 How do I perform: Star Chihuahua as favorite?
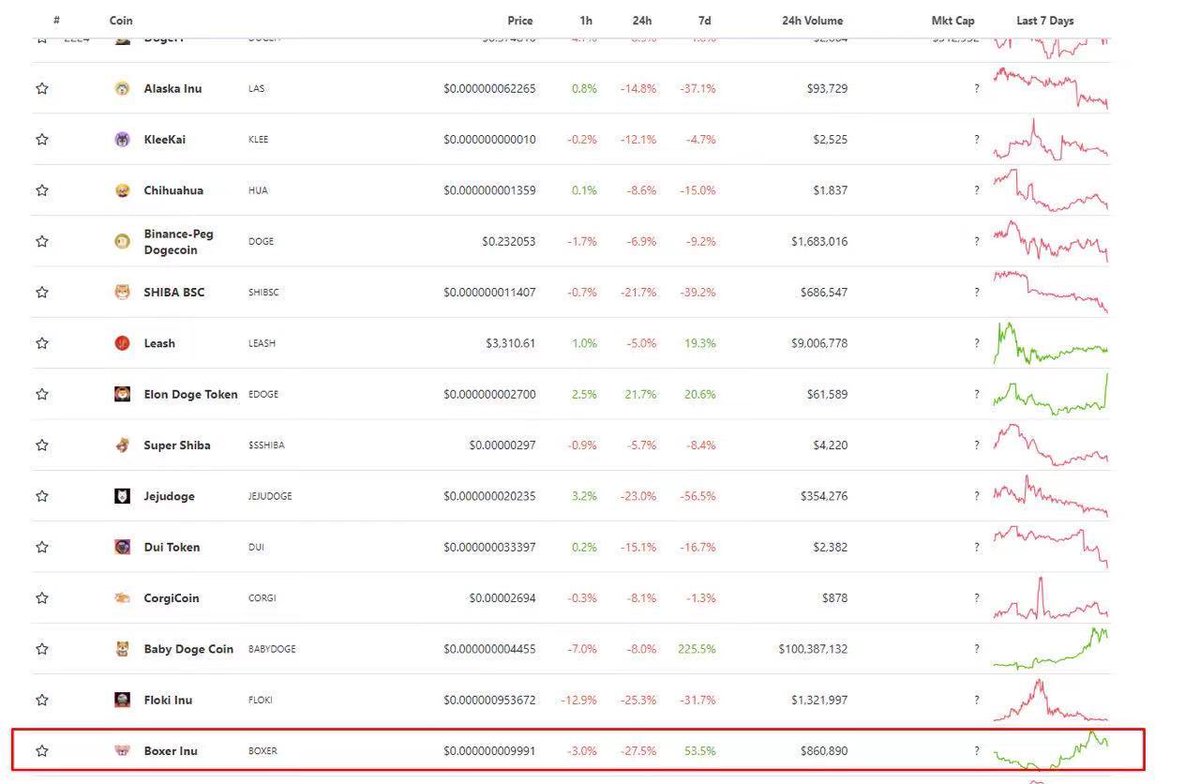pos(42,191)
